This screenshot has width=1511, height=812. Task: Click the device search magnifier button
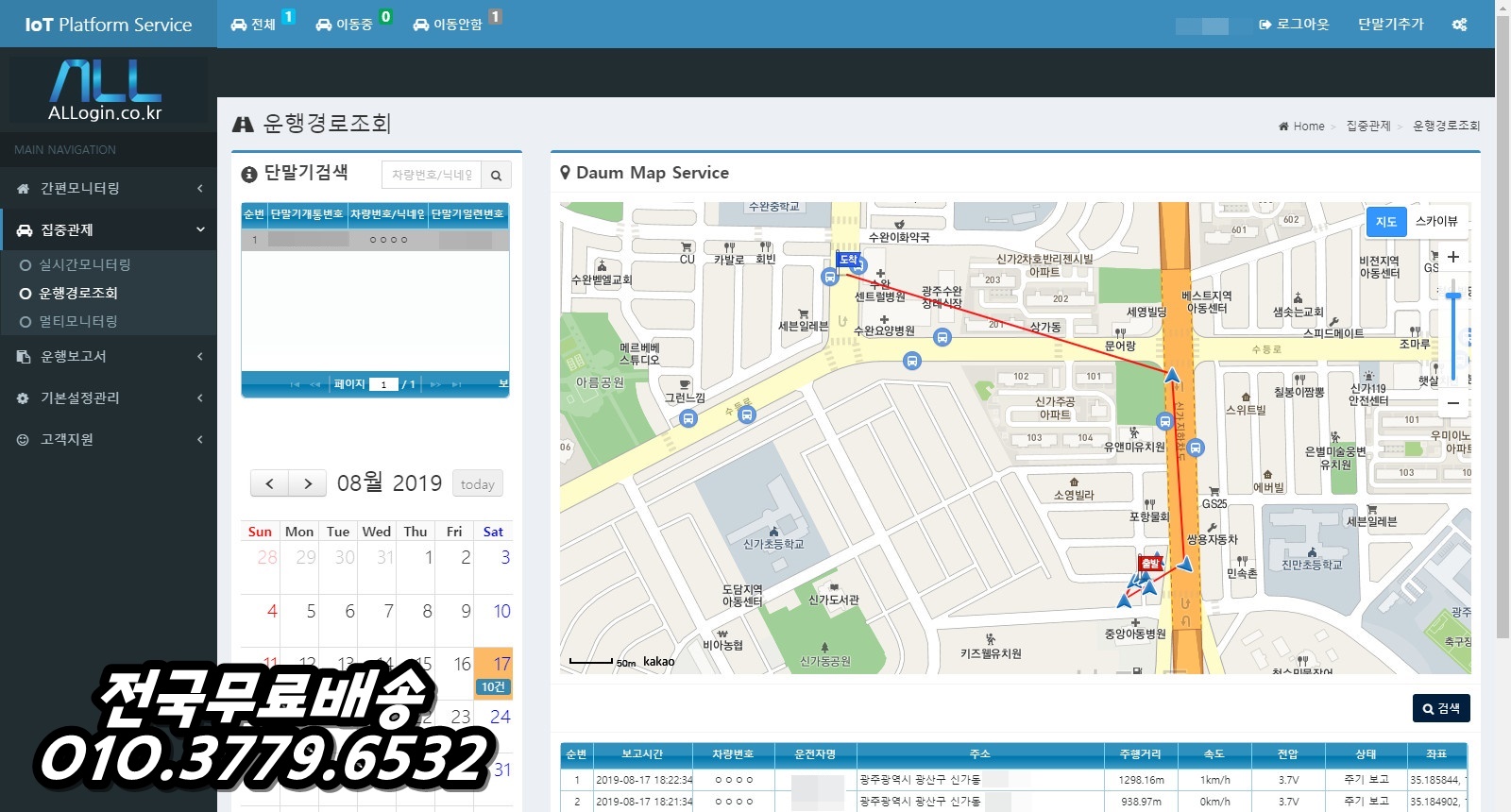click(x=496, y=175)
